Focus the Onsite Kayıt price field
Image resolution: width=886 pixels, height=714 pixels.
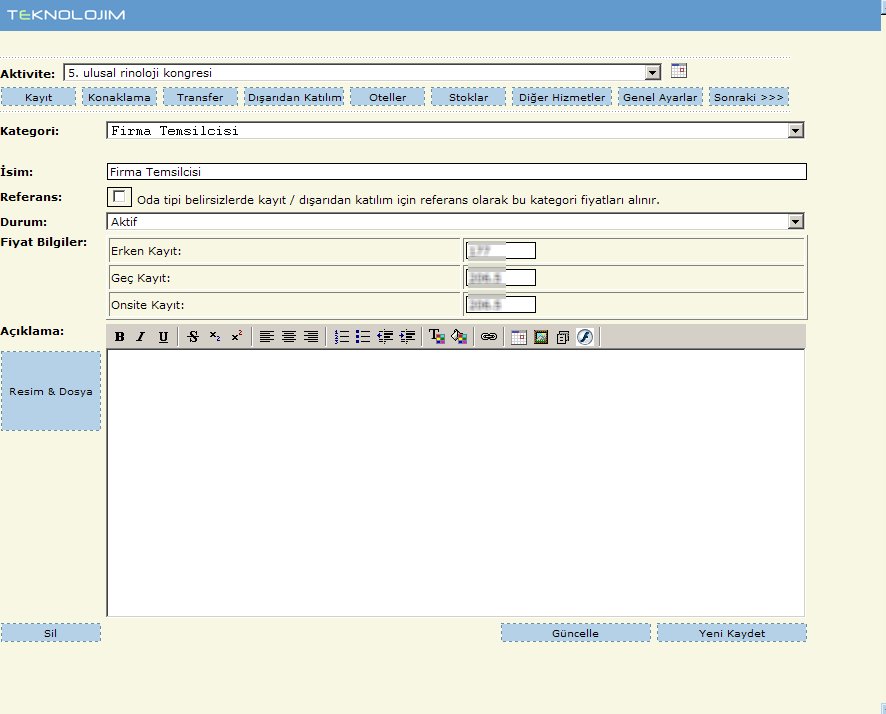tap(501, 304)
